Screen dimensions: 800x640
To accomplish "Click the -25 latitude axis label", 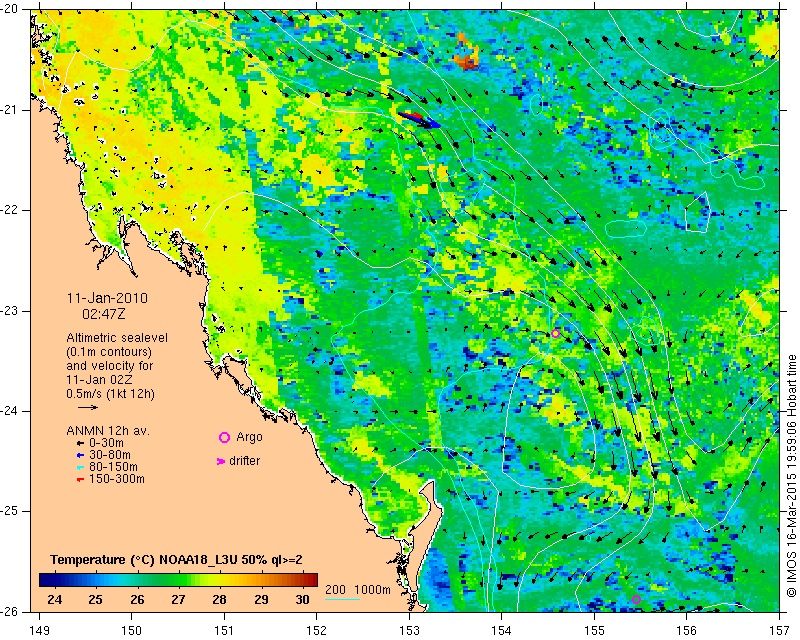I will point(9,511).
